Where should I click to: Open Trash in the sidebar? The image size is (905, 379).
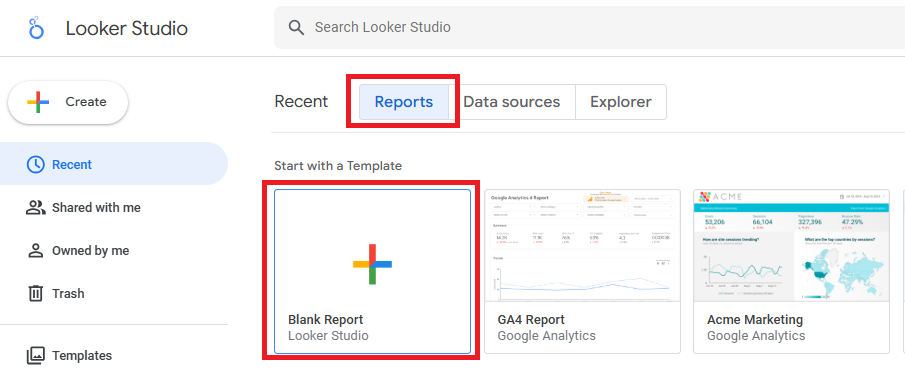coord(114,293)
